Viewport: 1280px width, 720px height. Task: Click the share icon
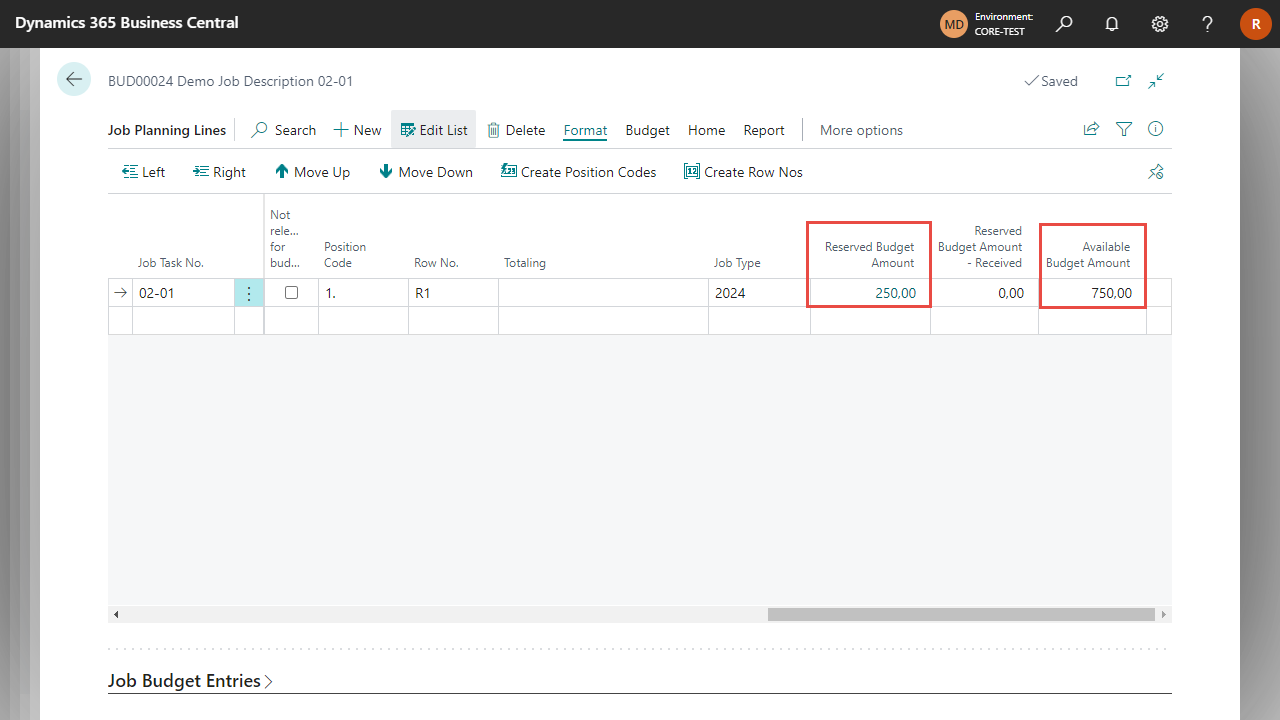click(x=1091, y=129)
